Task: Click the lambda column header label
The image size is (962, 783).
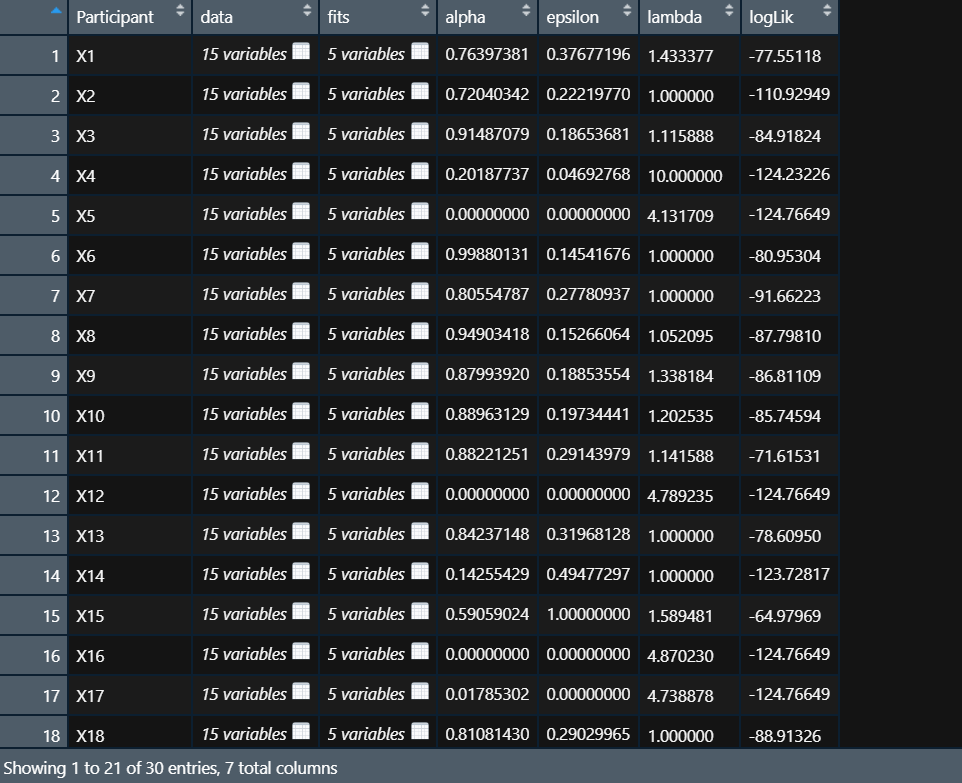Action: pyautogui.click(x=674, y=17)
